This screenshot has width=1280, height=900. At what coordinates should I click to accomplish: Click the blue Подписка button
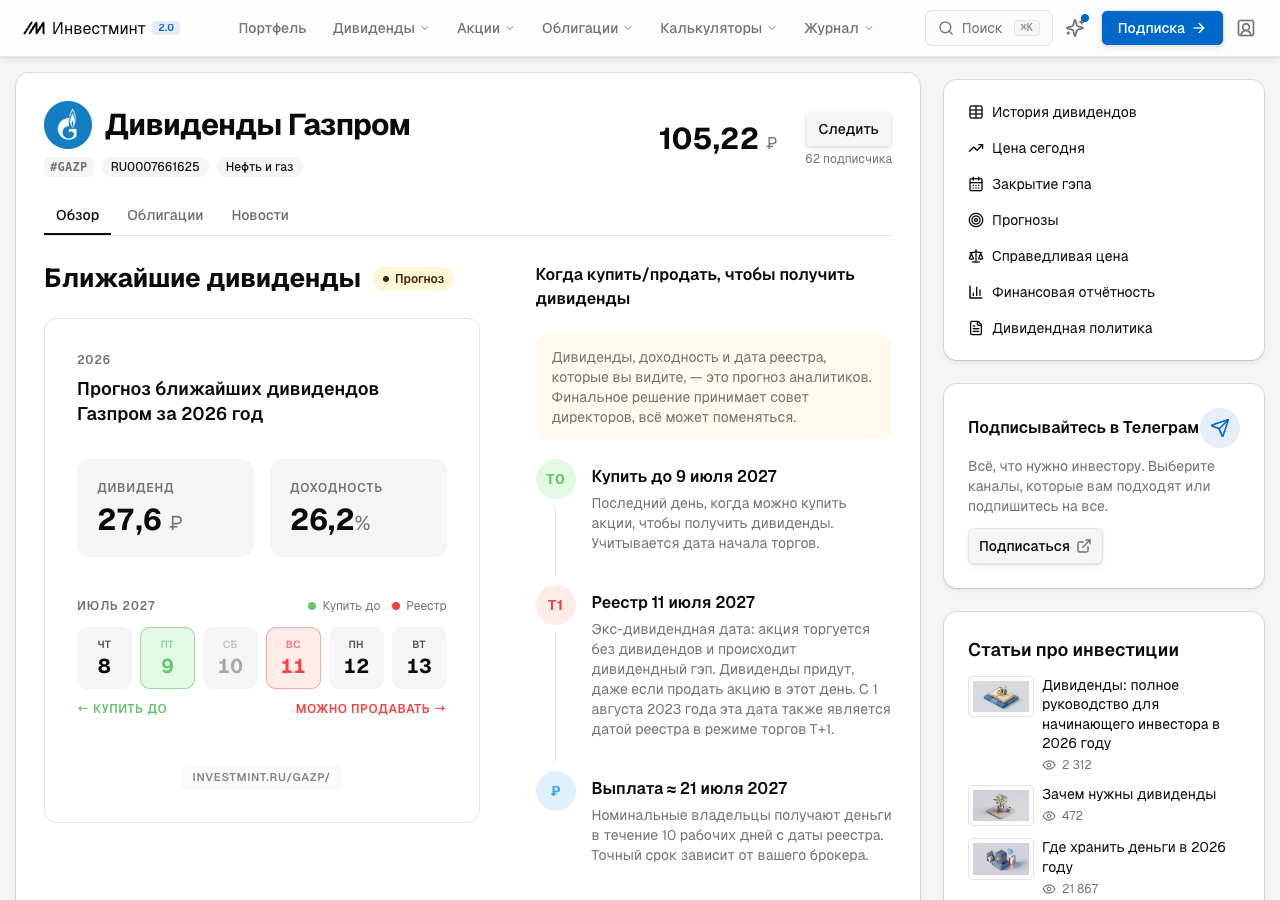pos(1162,28)
